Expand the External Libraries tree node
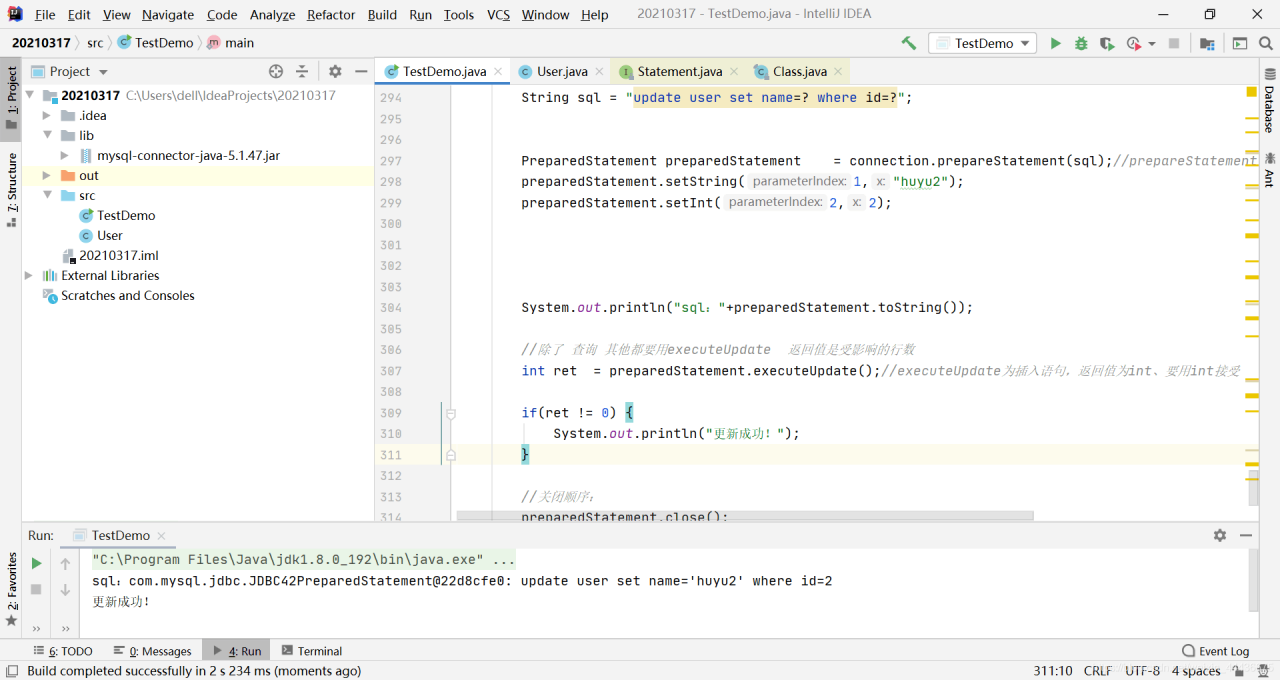 (x=29, y=275)
